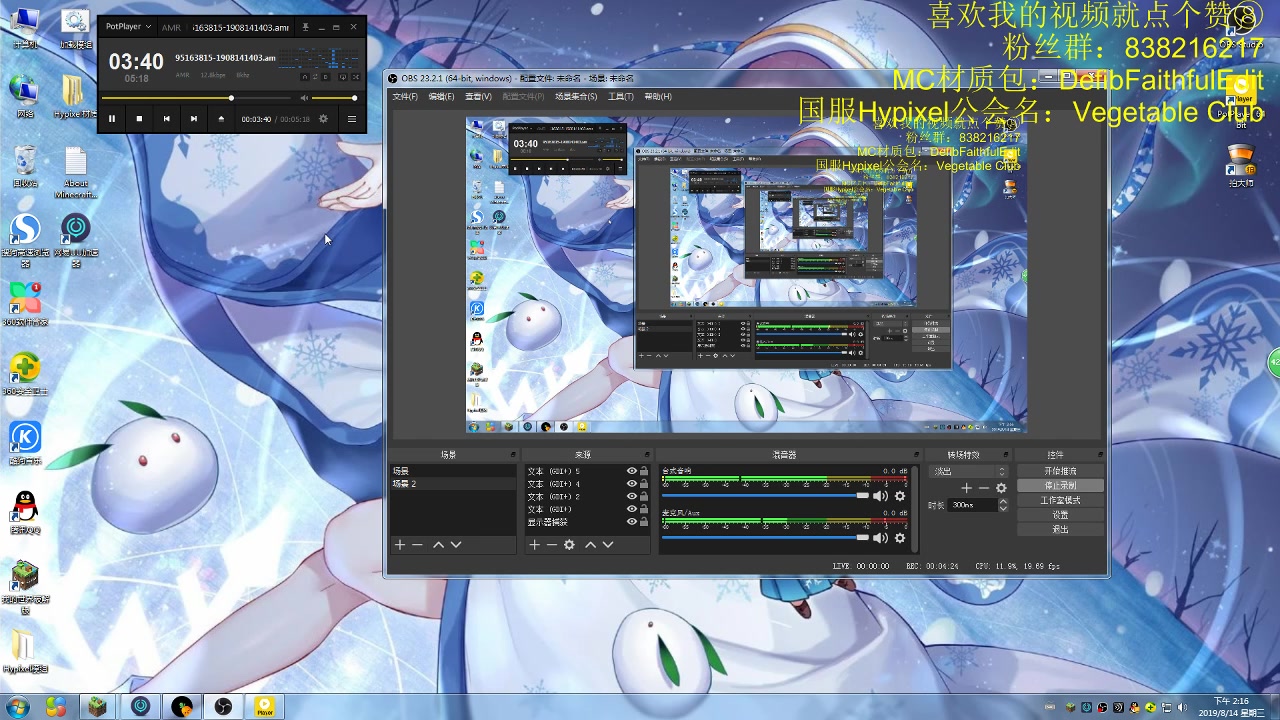The width and height of the screenshot is (1280, 720).
Task: Open 帮助(H) menu in OBS
Action: tap(658, 97)
